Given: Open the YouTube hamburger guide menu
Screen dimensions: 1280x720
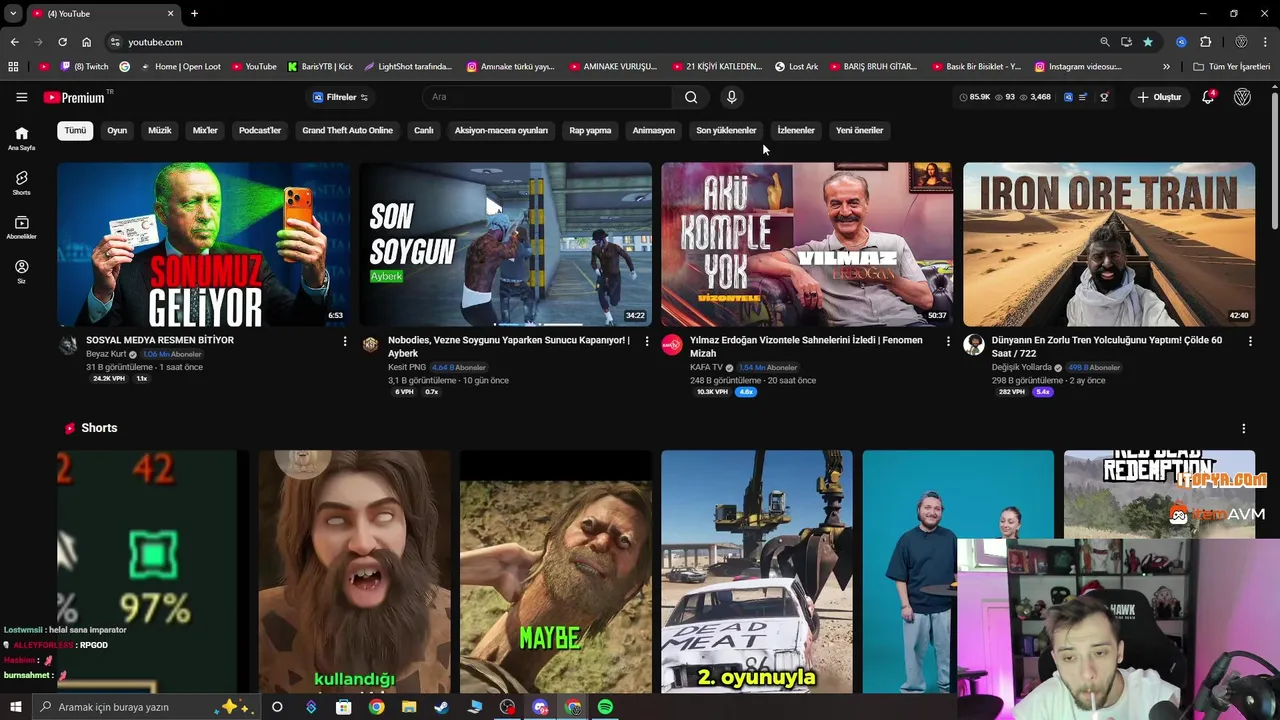Looking at the screenshot, I should pyautogui.click(x=21, y=97).
